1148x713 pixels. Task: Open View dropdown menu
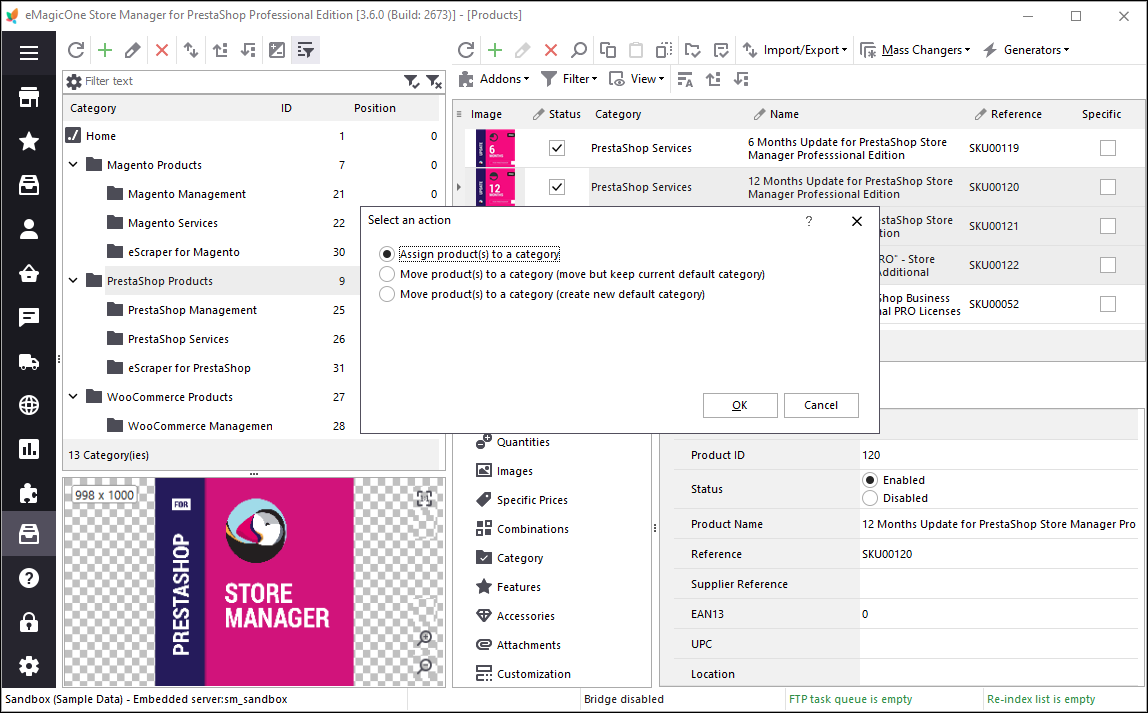point(636,79)
